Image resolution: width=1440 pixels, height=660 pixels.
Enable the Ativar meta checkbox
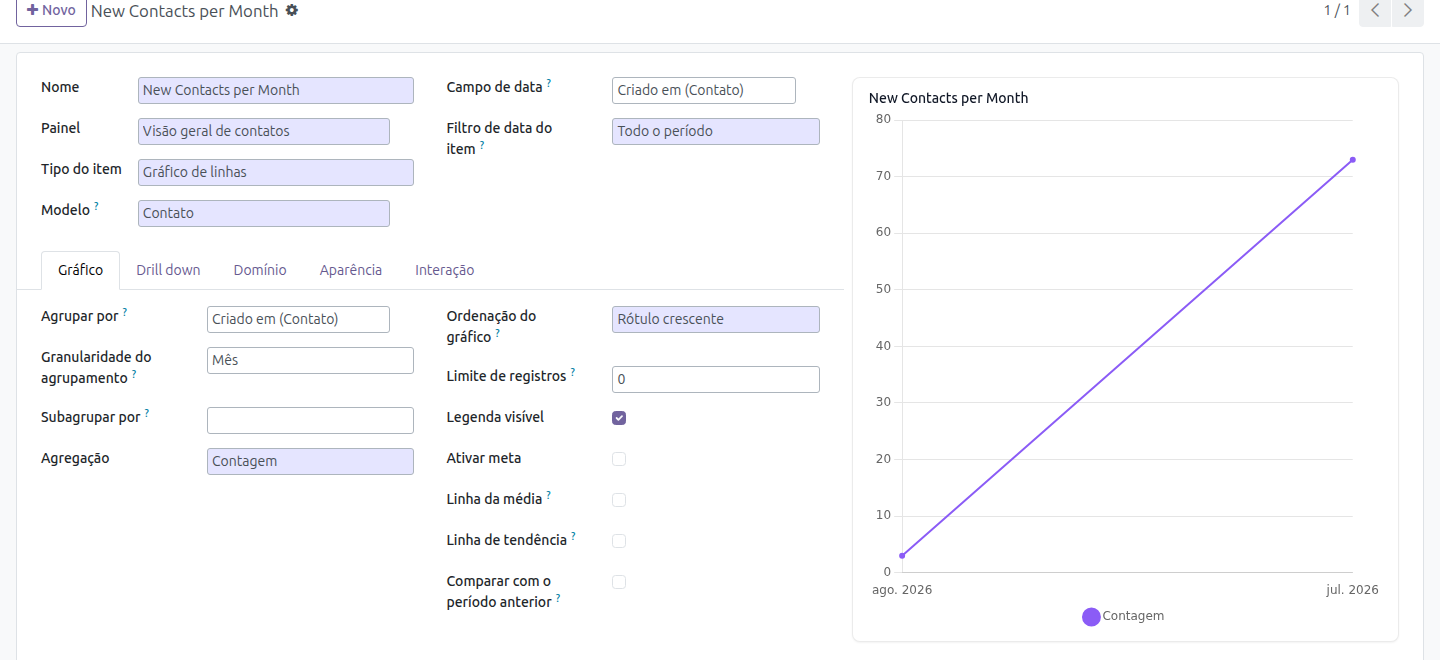(619, 459)
